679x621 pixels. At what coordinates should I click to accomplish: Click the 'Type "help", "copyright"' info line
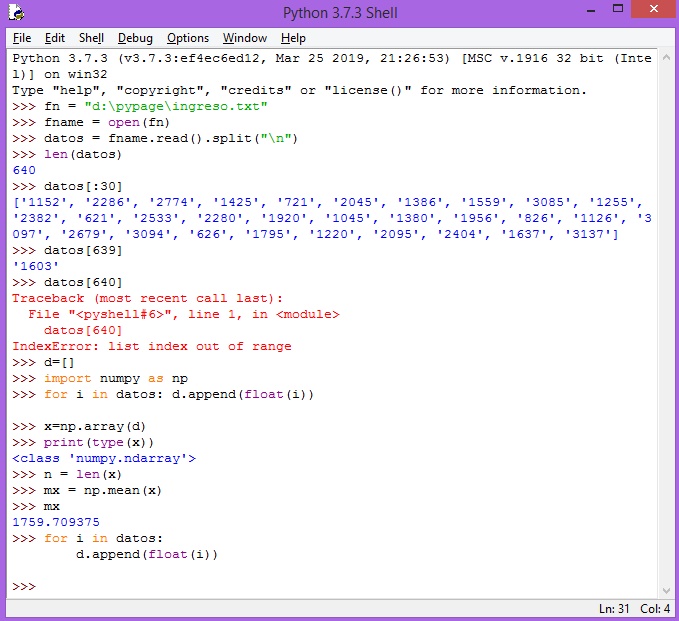(299, 91)
